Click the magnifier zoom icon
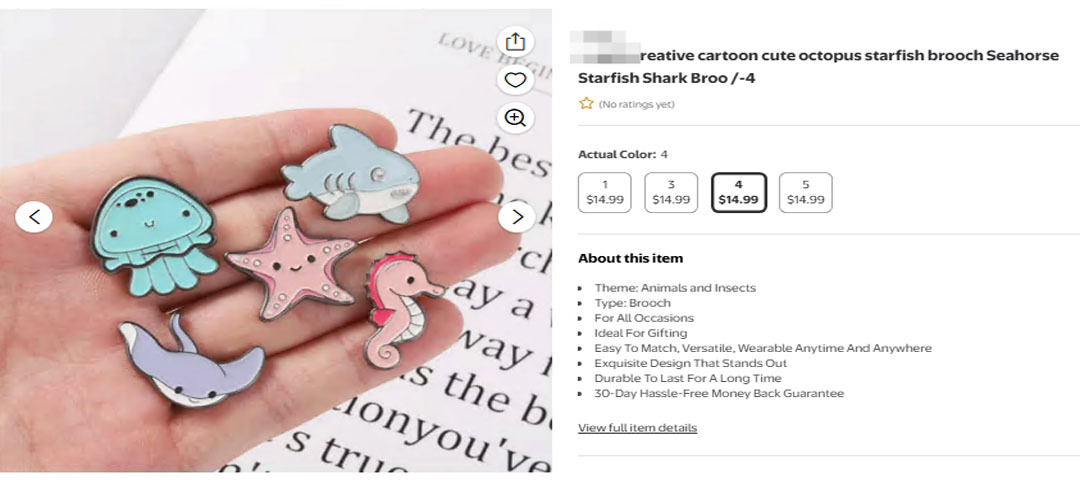The height and width of the screenshot is (480, 1080). click(x=515, y=117)
